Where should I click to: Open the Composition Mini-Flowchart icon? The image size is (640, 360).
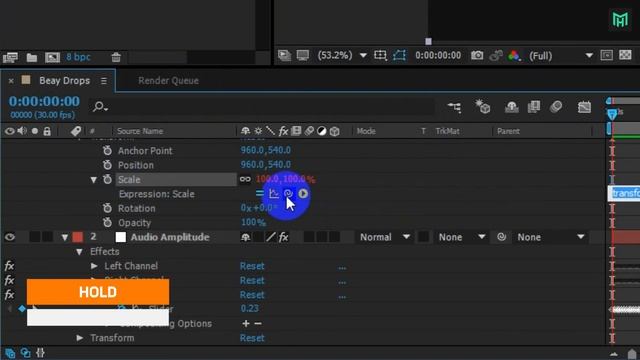tap(454, 107)
